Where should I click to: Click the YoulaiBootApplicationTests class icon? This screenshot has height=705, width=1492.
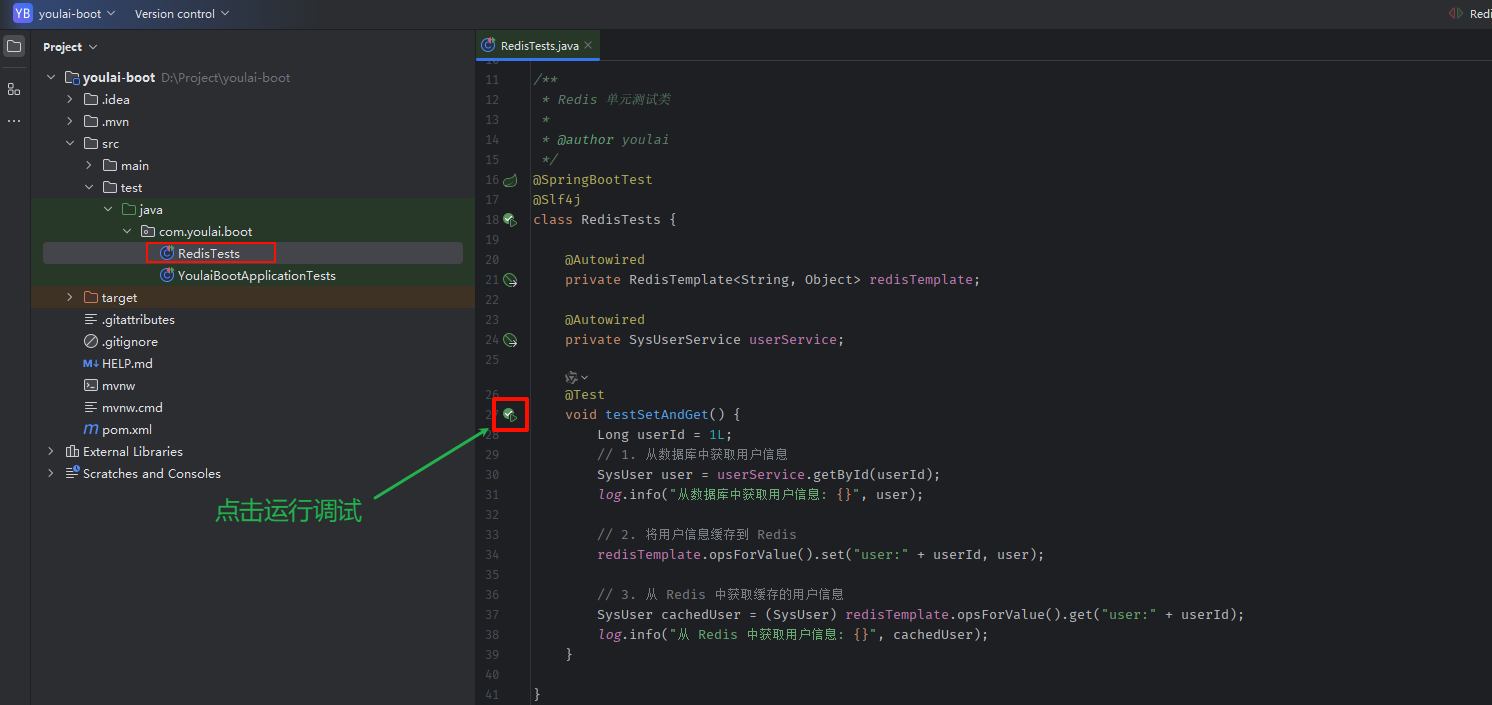[167, 276]
